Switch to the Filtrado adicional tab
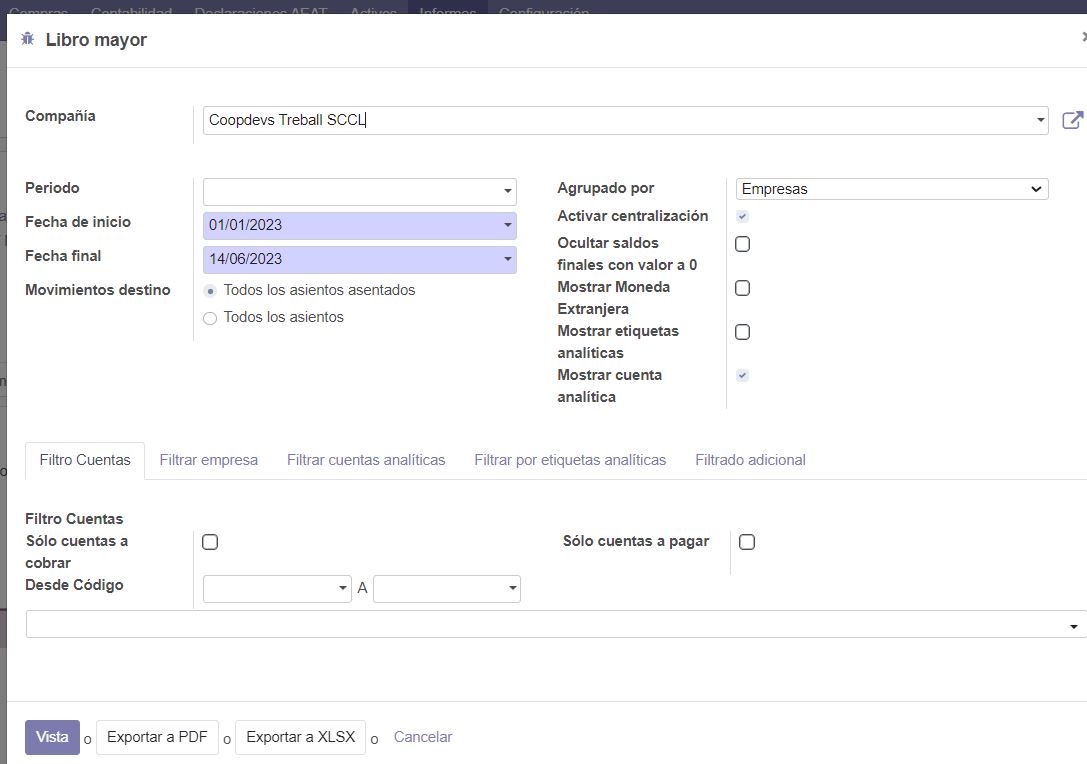Screen dimensions: 1087x764 point(750,460)
